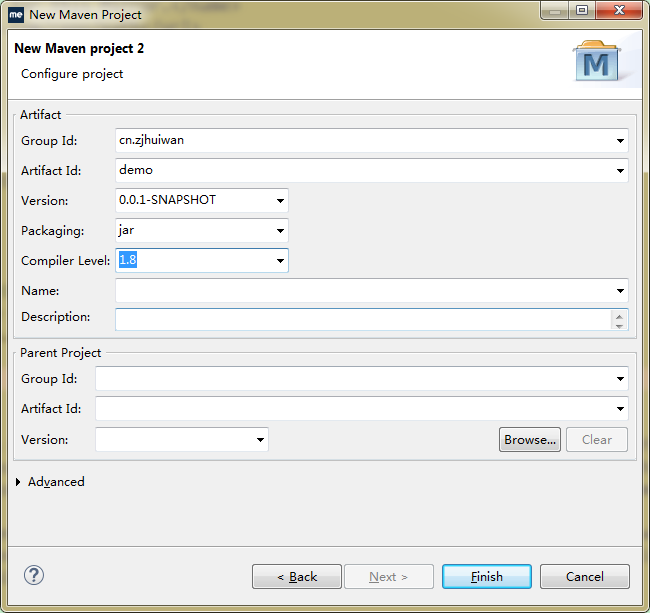
Task: Click the Cancel button
Action: pos(585,577)
